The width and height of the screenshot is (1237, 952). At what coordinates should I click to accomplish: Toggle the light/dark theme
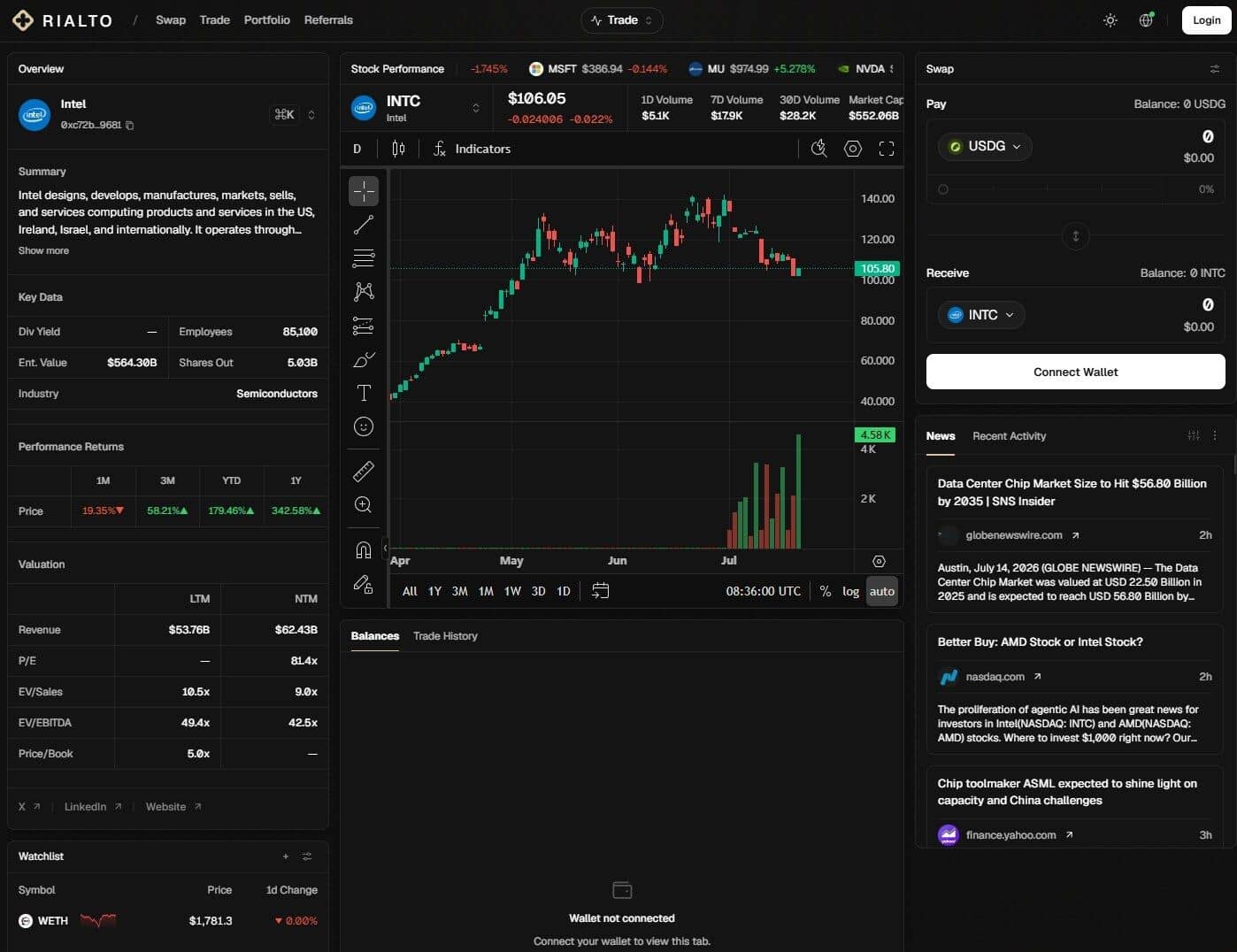click(x=1110, y=20)
